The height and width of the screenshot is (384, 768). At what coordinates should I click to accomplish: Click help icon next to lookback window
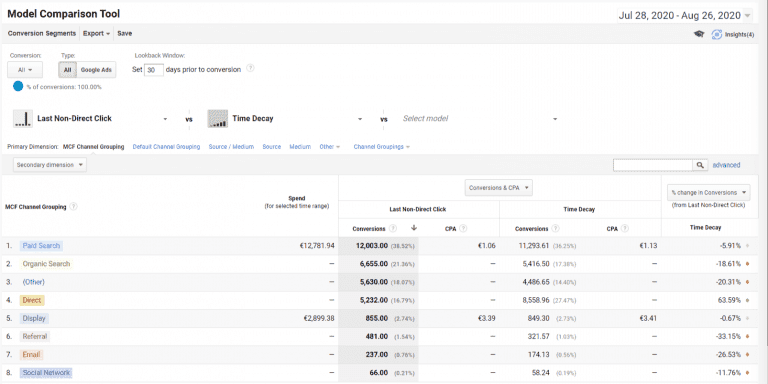pyautogui.click(x=250, y=69)
